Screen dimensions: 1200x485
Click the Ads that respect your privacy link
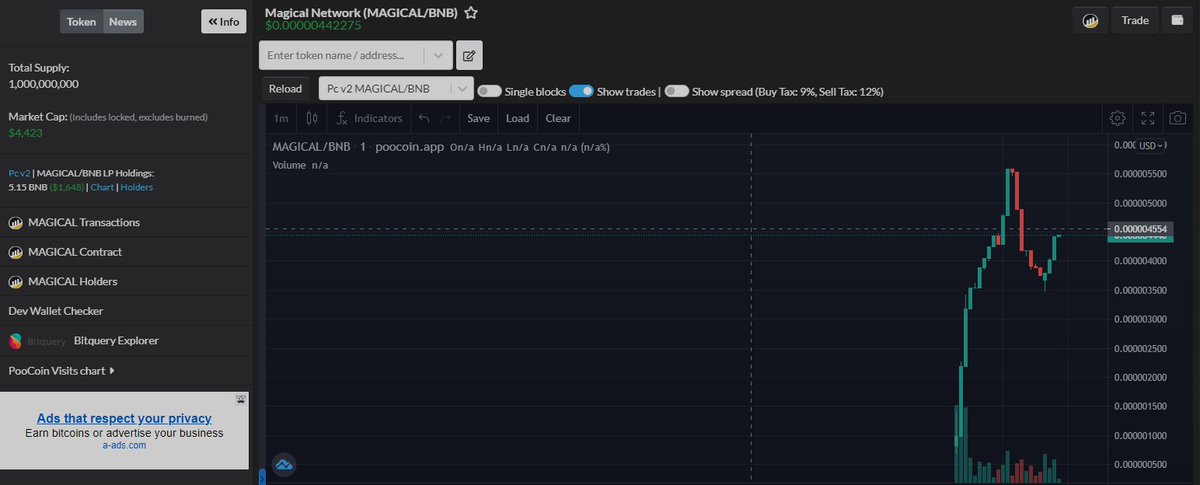pos(124,418)
